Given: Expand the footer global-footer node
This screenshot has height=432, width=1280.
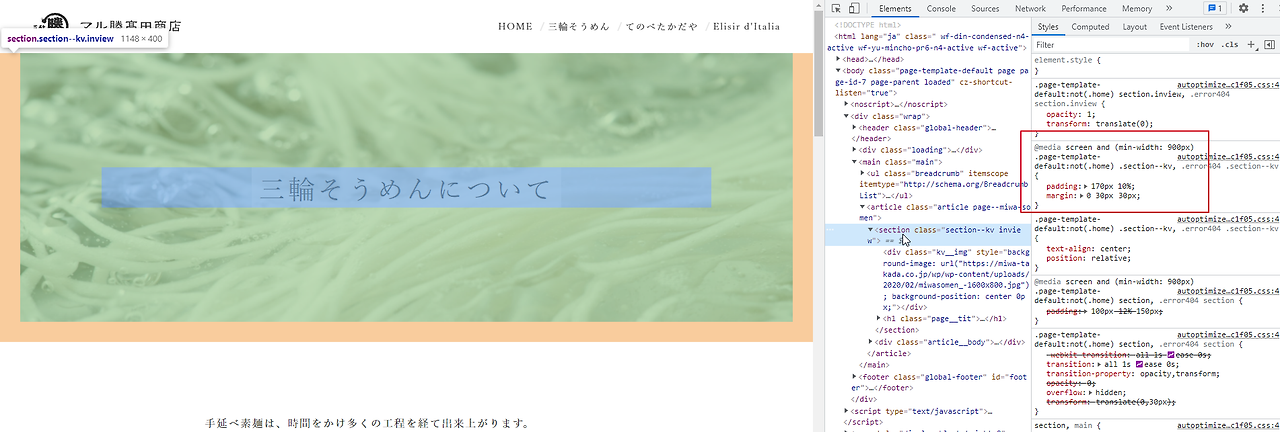Looking at the screenshot, I should point(856,377).
